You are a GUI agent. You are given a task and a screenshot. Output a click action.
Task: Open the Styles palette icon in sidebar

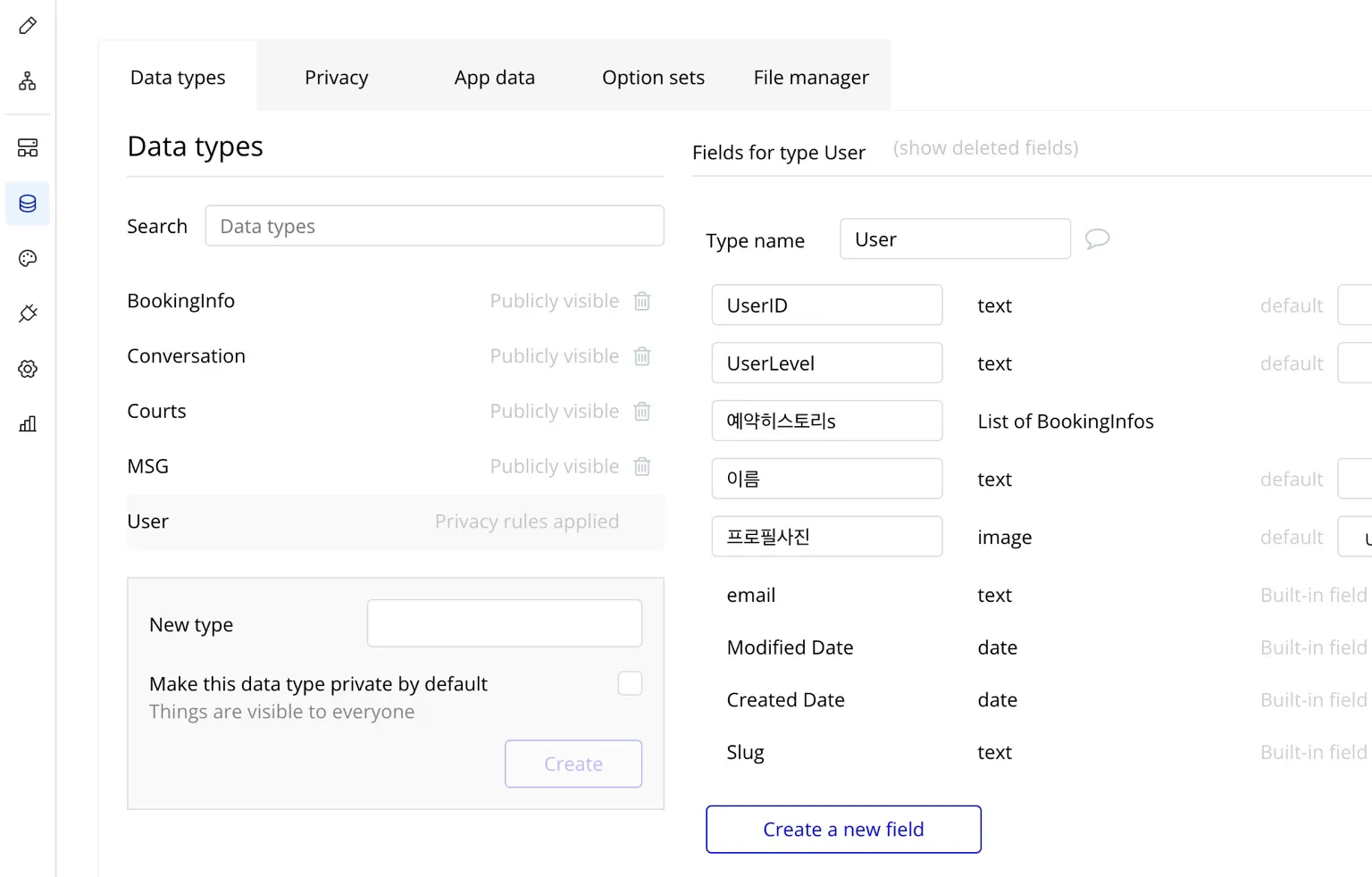pos(28,259)
